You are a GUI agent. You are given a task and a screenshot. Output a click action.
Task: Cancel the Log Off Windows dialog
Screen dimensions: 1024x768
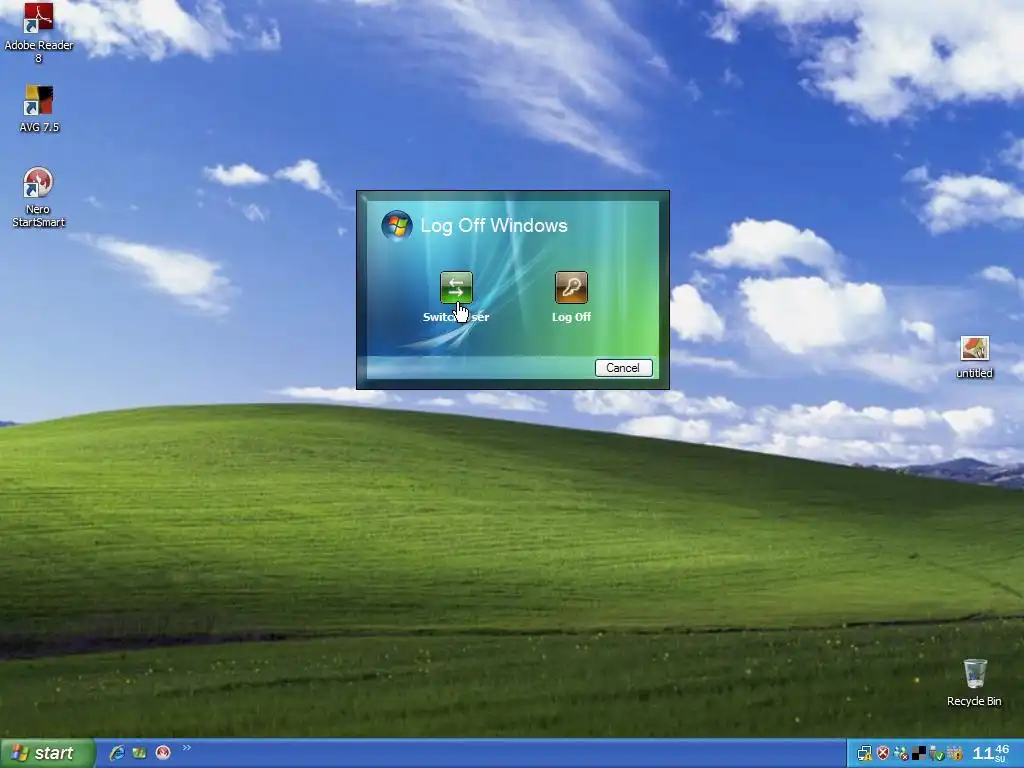point(623,368)
